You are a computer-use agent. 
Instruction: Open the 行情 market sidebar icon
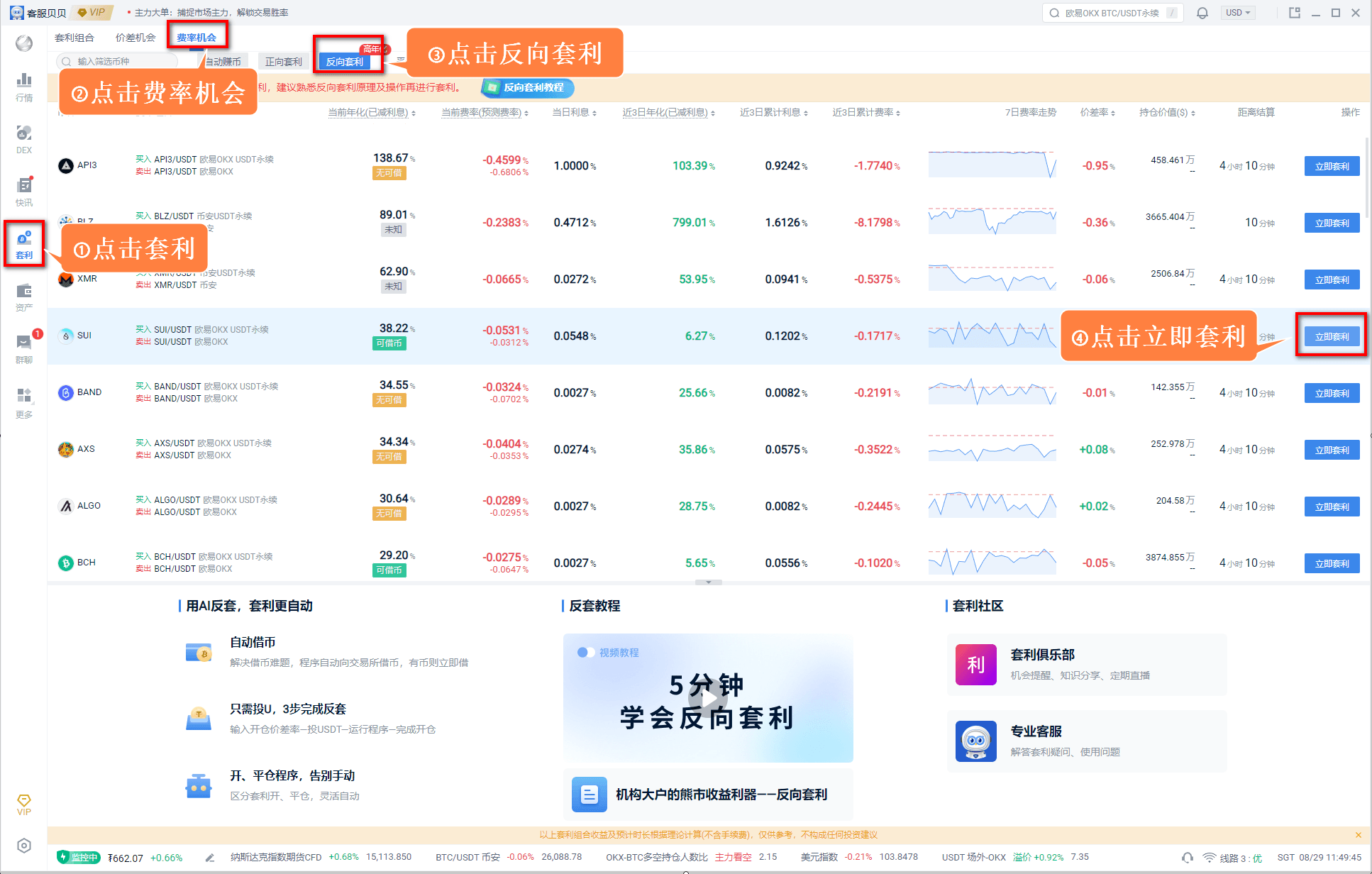tap(24, 87)
